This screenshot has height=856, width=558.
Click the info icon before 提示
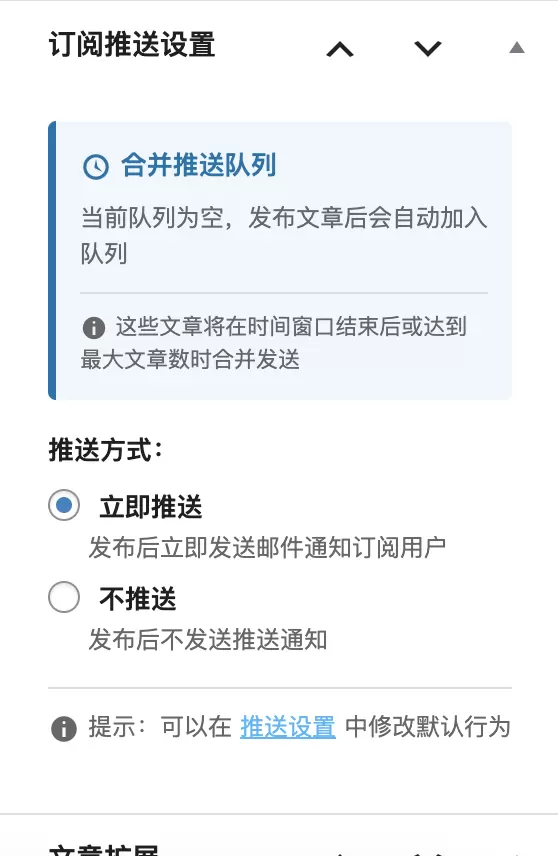pos(64,728)
